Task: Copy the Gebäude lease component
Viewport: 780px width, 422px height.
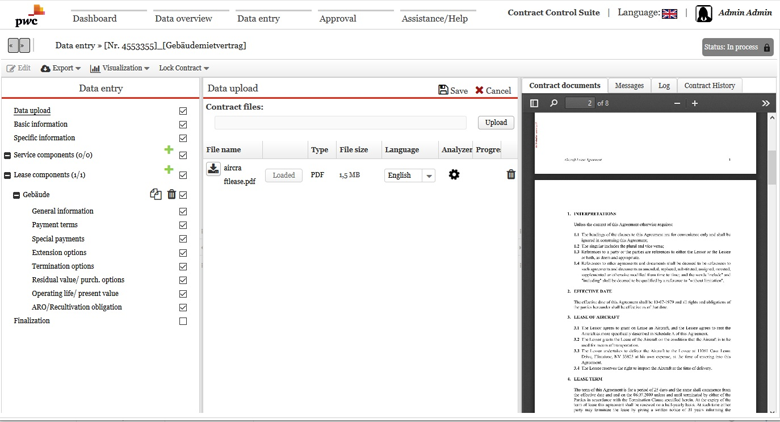Action: (x=156, y=194)
